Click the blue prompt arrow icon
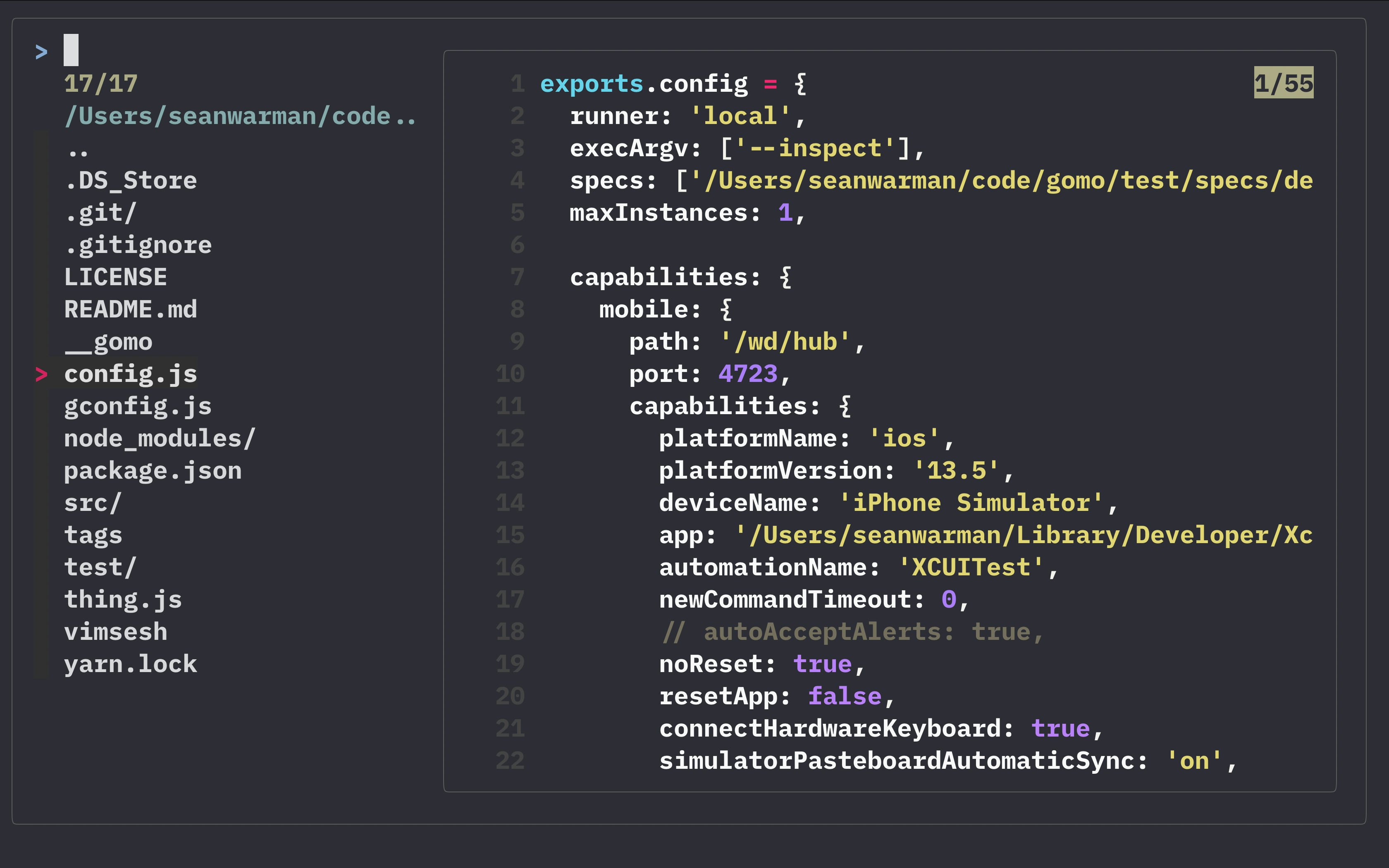This screenshot has height=868, width=1389. click(x=41, y=52)
